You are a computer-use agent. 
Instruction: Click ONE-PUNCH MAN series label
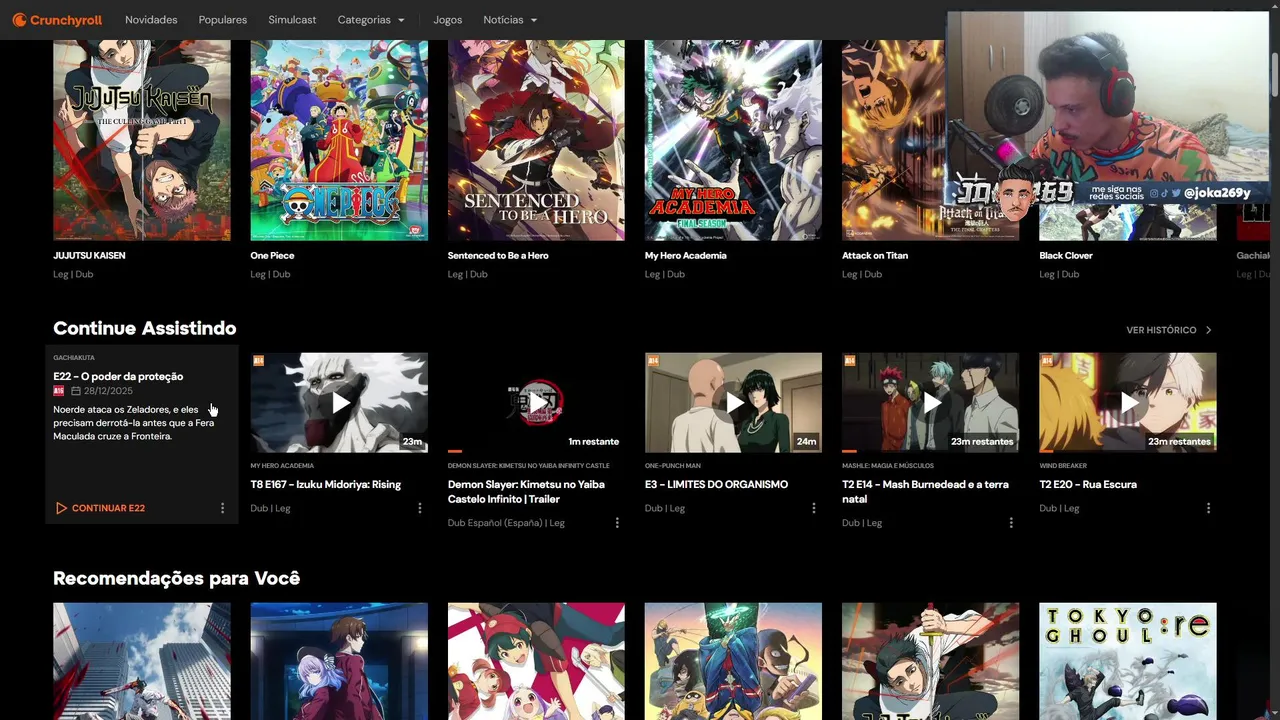click(673, 466)
